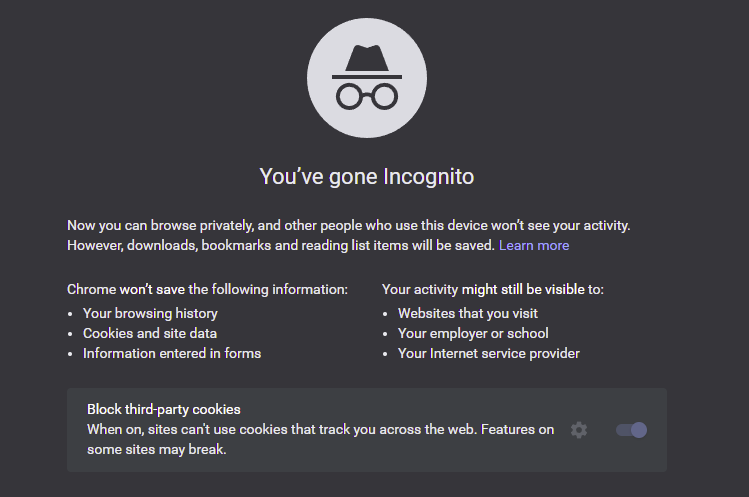Image resolution: width=749 pixels, height=497 pixels.
Task: Click the "You've gone Incognito" heading
Action: click(367, 176)
